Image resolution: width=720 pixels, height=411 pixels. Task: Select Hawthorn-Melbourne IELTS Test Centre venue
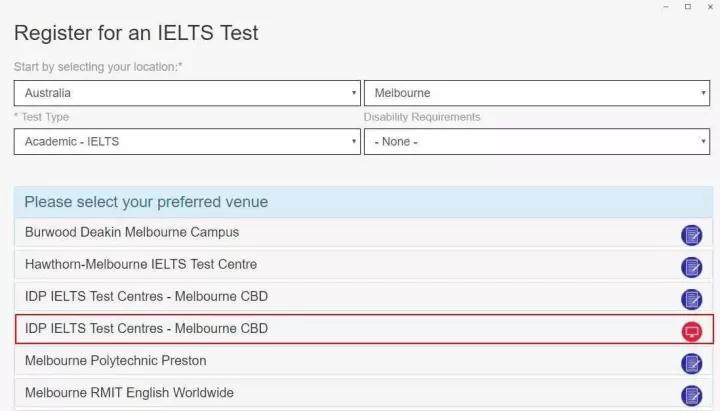[364, 265]
